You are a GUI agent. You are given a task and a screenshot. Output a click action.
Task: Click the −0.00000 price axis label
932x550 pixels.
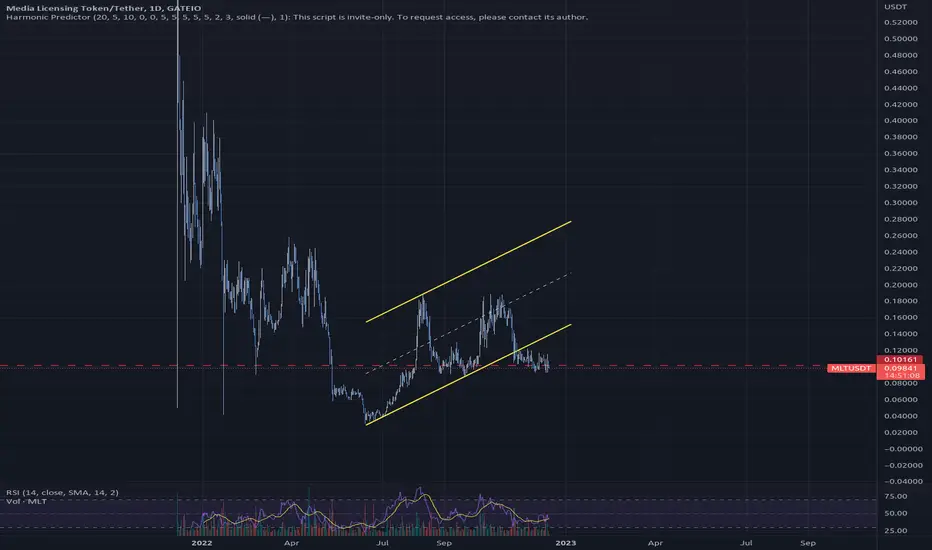tap(903, 449)
